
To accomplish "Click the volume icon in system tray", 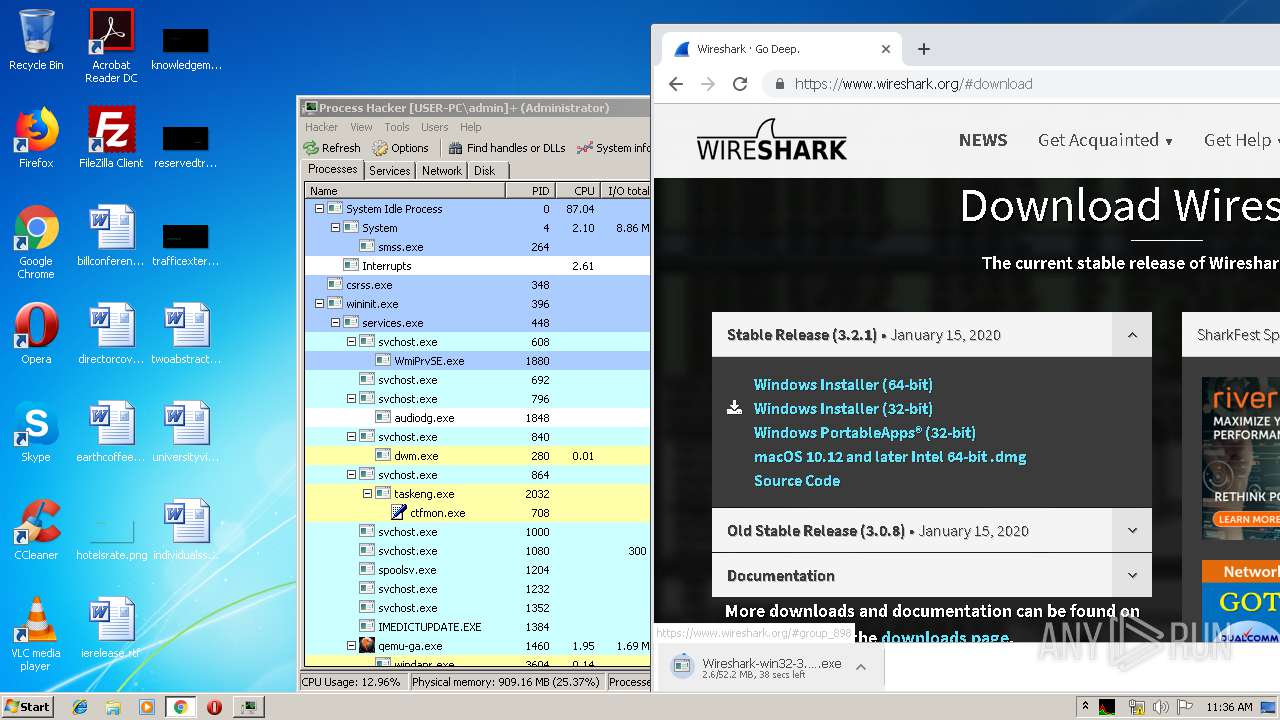I will (1161, 707).
